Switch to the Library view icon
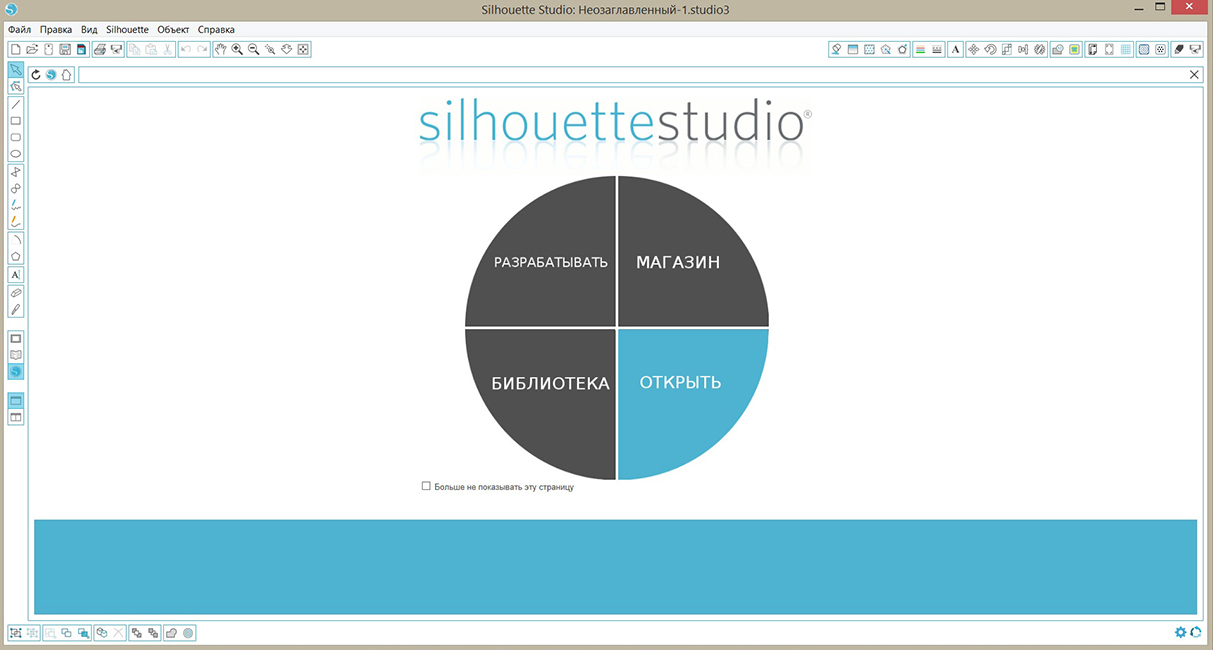 coord(16,355)
